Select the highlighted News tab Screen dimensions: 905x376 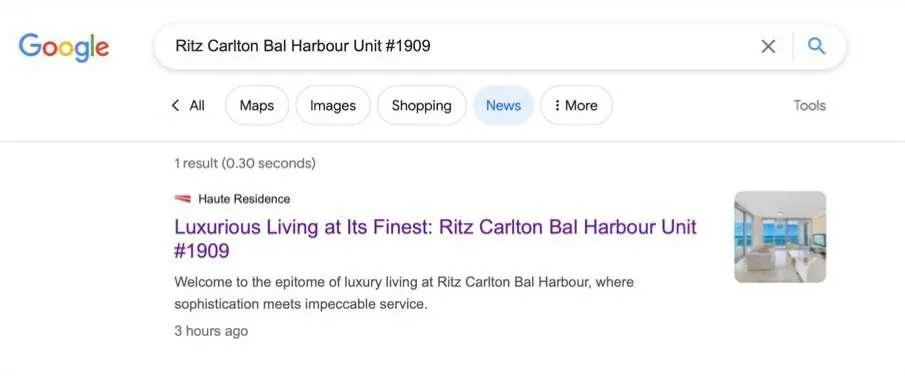503,105
